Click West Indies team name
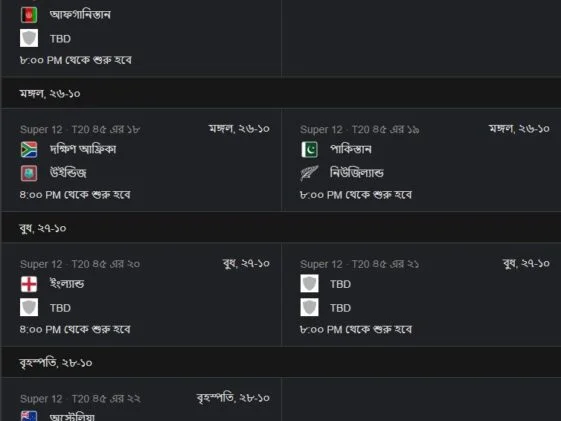Viewport: 561px width, 421px height. tap(68, 173)
